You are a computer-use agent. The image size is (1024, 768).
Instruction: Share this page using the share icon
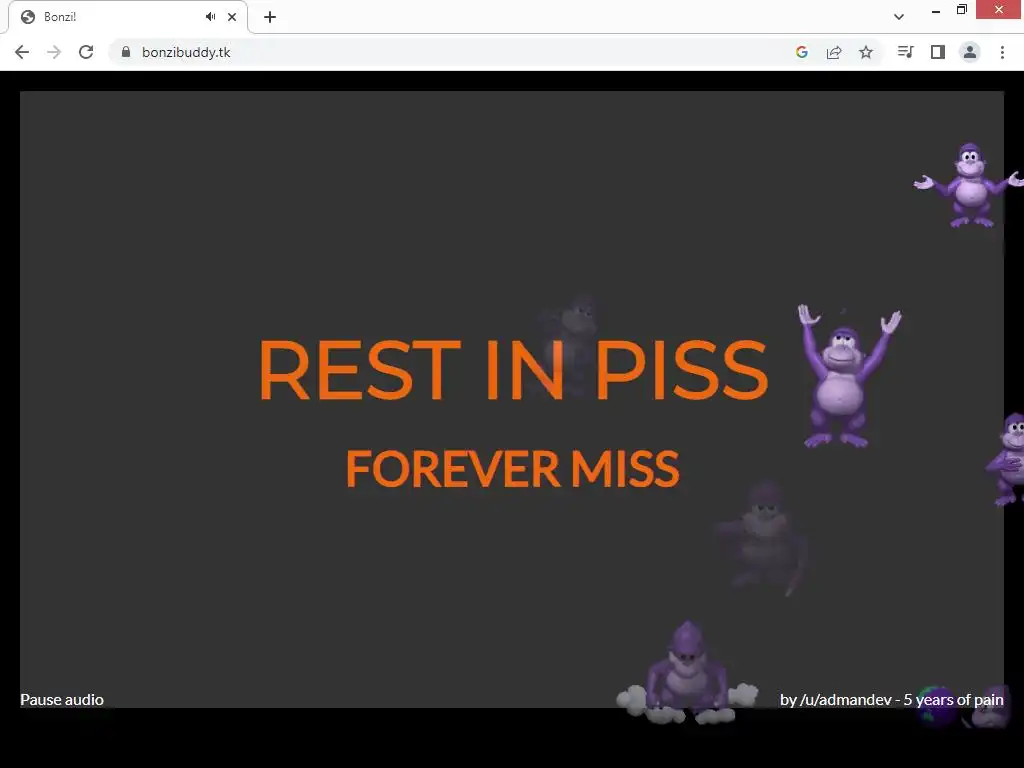[834, 52]
